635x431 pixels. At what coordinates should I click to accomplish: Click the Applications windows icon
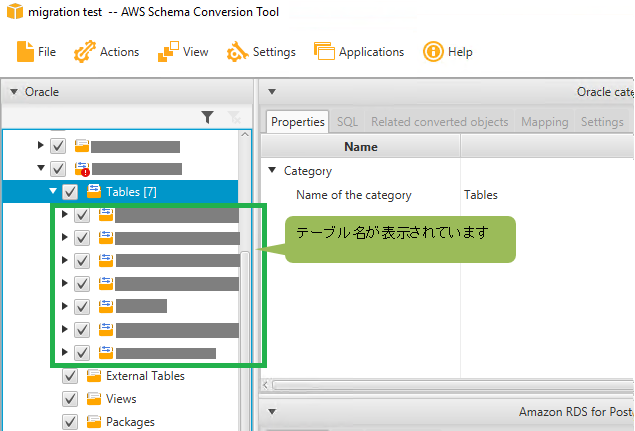click(x=324, y=51)
